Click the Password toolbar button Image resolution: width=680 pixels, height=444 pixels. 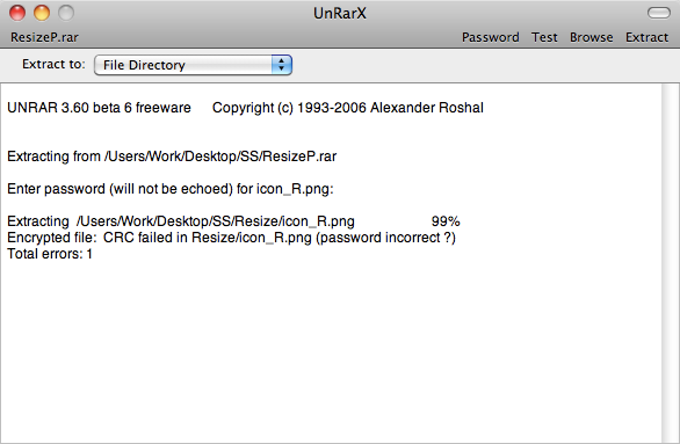click(490, 37)
